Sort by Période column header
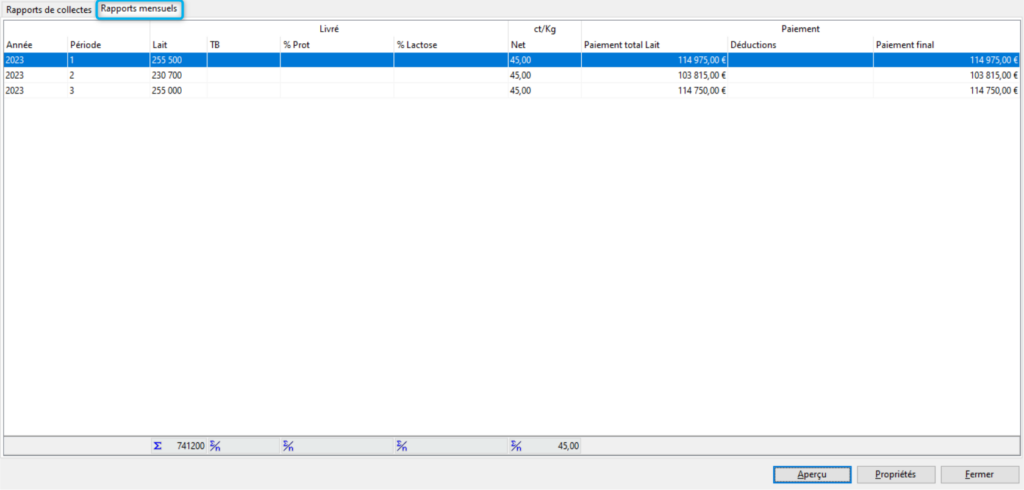The width and height of the screenshot is (1024, 490). click(x=108, y=44)
